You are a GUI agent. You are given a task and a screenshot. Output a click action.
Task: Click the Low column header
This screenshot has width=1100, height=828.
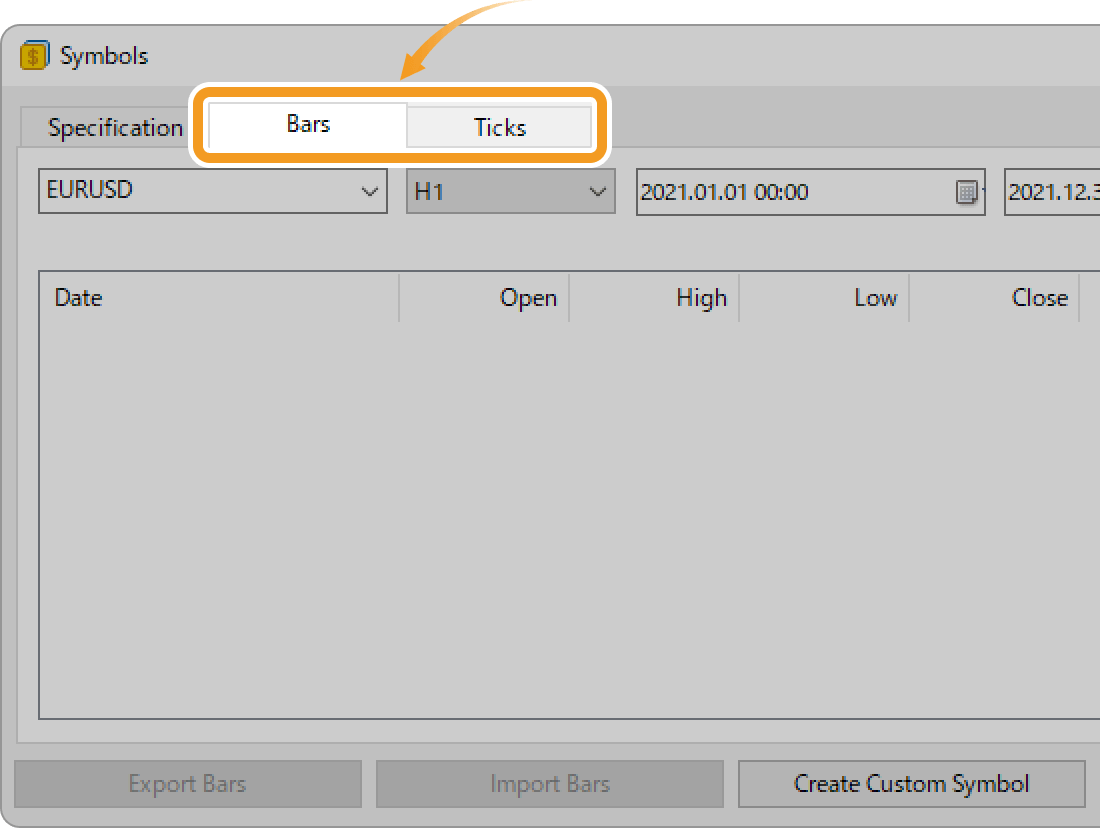(x=824, y=298)
